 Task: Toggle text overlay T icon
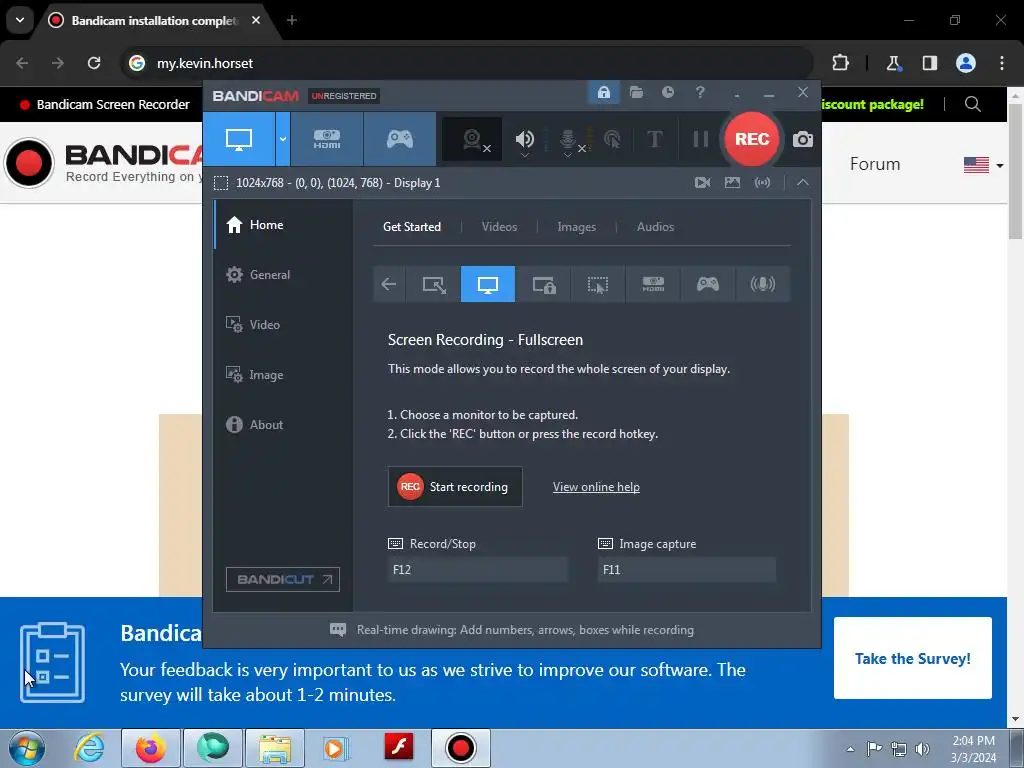click(654, 139)
